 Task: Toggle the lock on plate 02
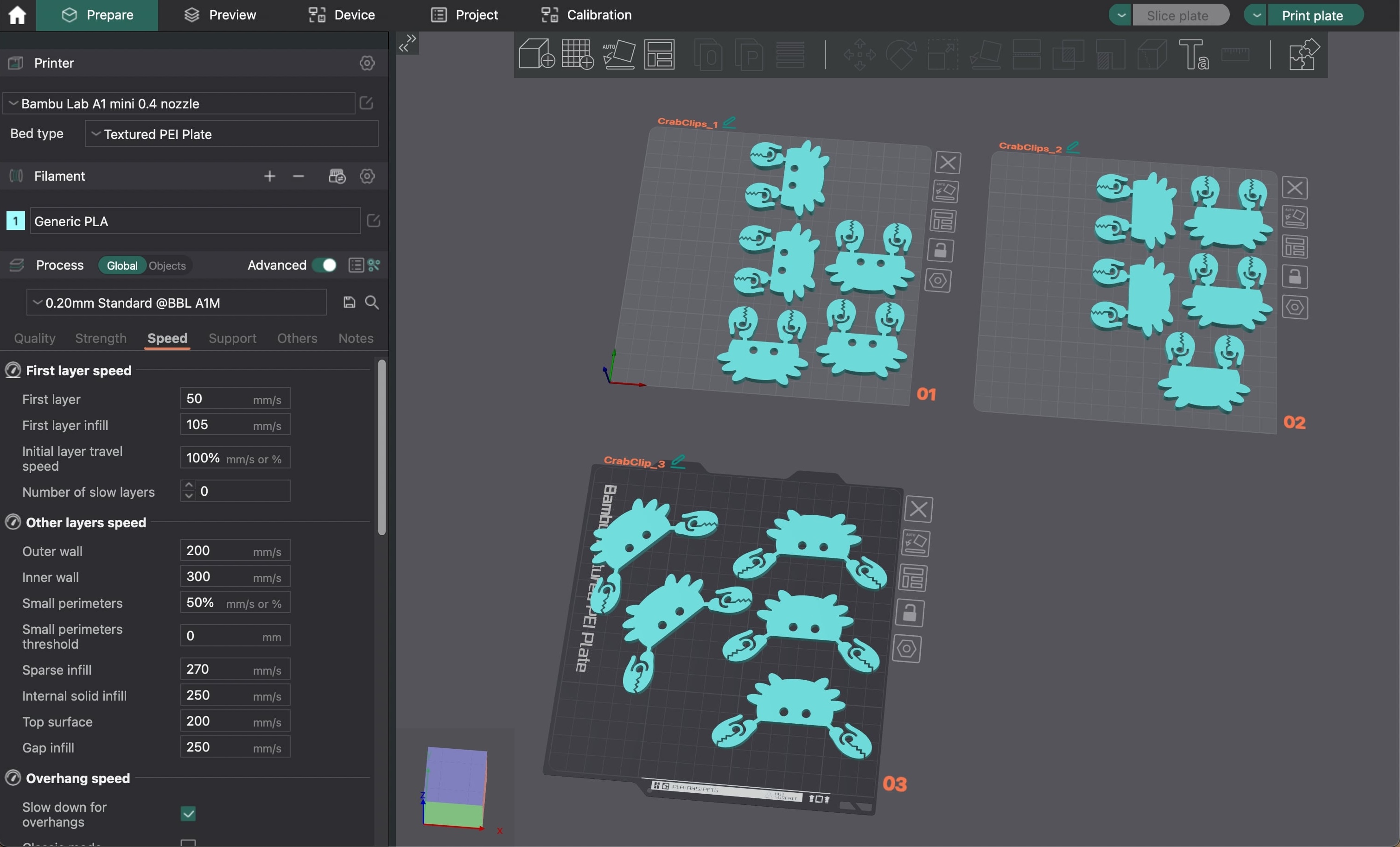(1295, 277)
